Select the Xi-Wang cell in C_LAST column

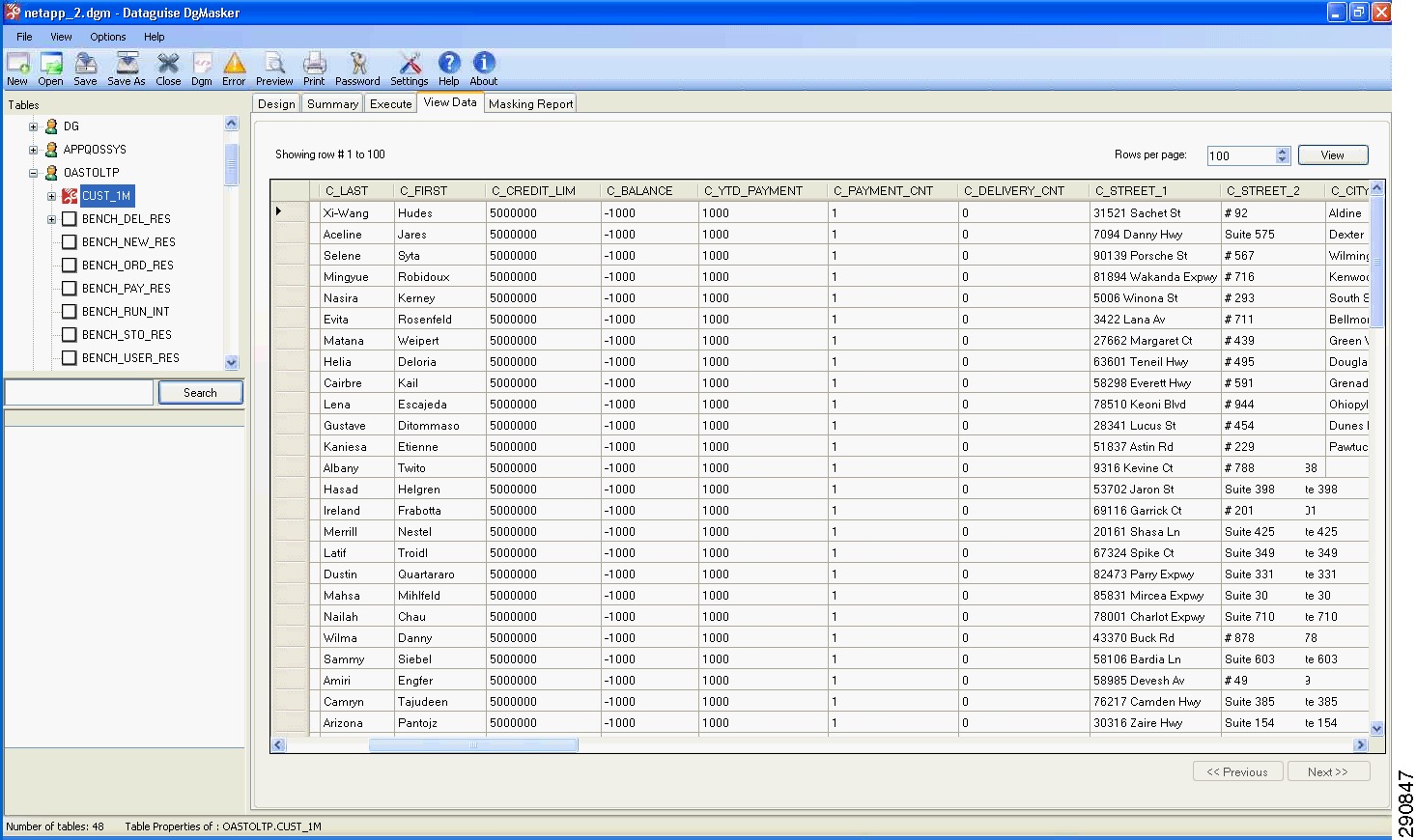(x=356, y=212)
